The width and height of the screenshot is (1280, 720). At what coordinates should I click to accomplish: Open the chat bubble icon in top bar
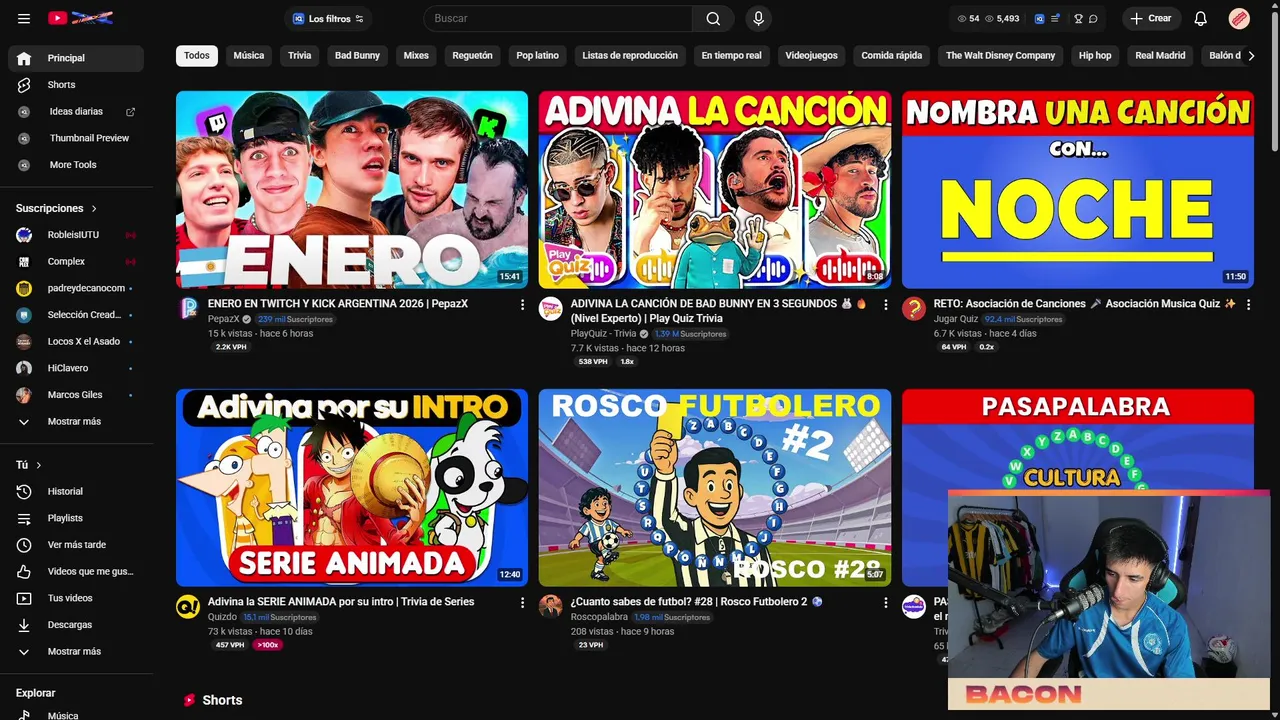point(1093,18)
